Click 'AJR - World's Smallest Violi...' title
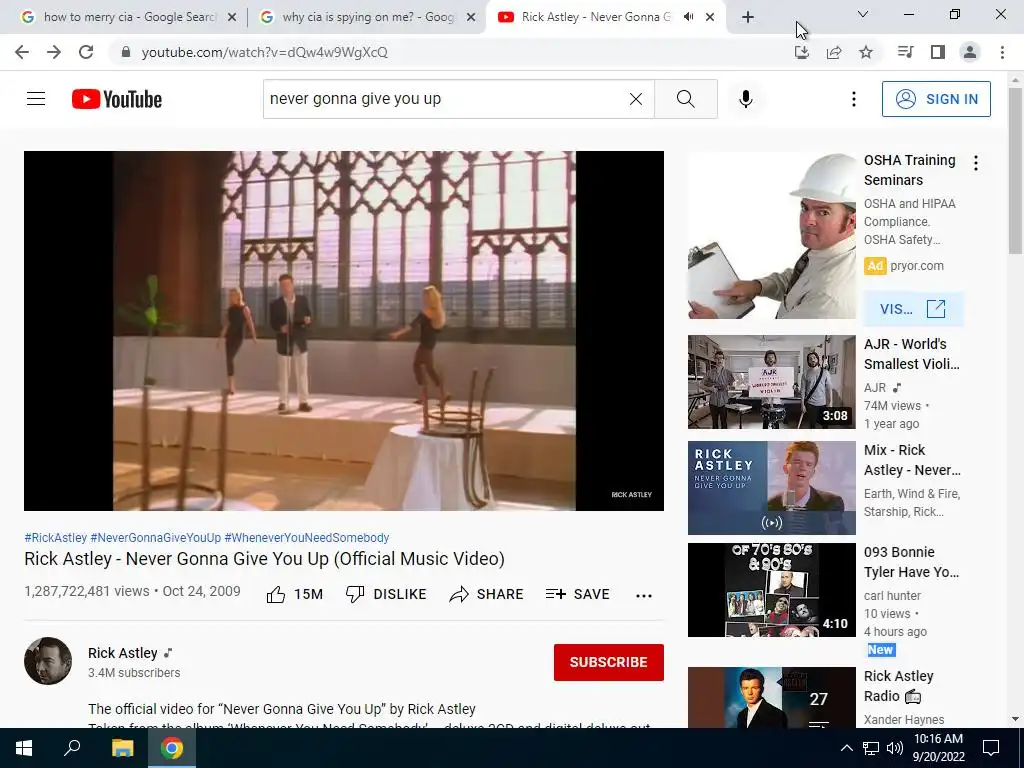The height and width of the screenshot is (768, 1024). click(912, 354)
